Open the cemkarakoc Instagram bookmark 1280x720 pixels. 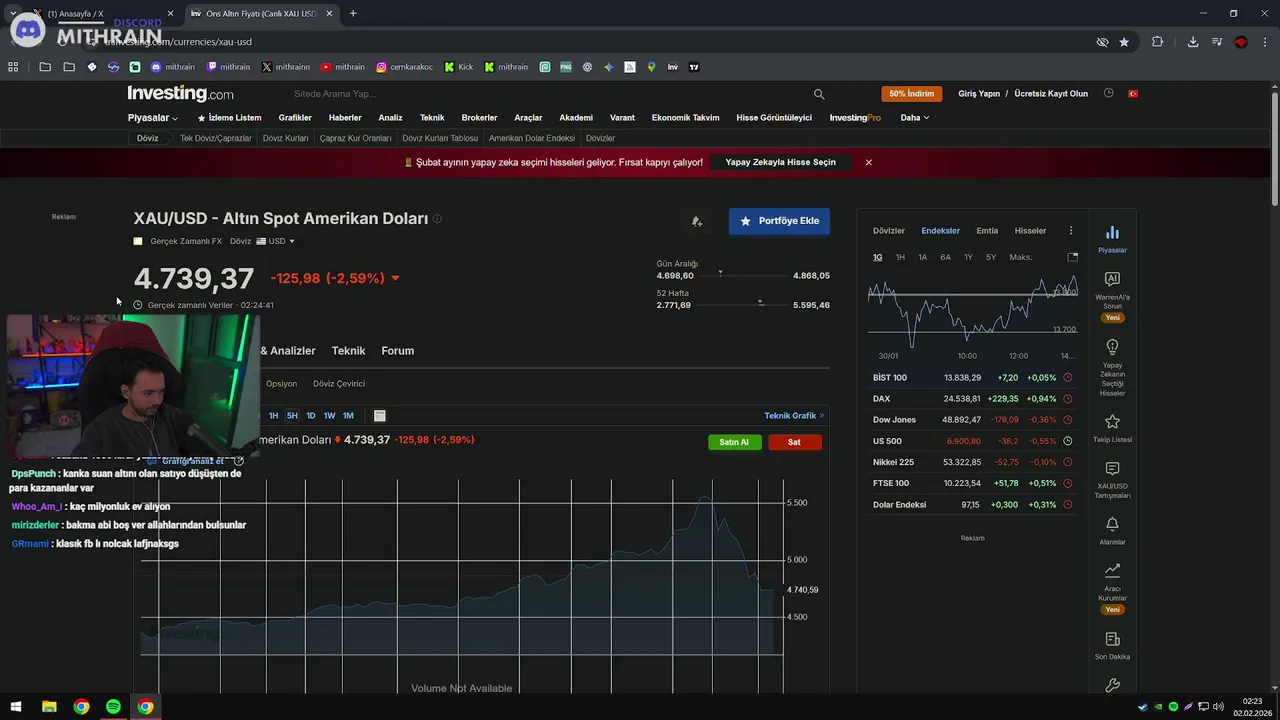[x=404, y=67]
